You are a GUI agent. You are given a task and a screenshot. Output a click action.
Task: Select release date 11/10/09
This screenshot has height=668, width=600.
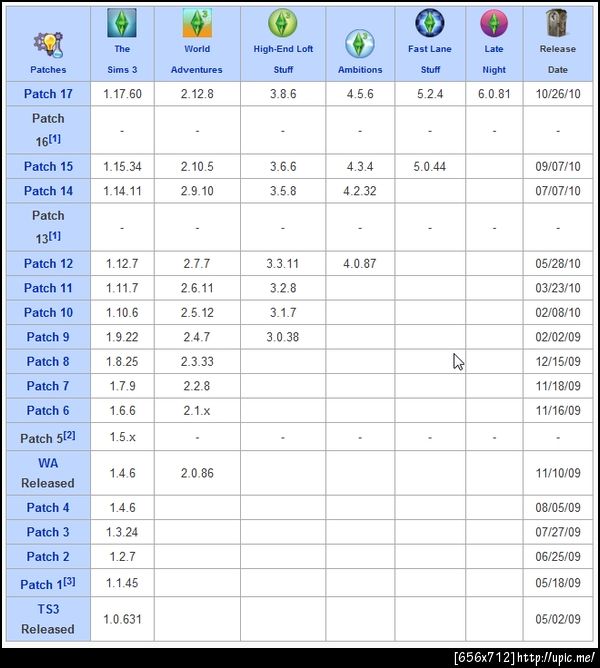click(x=558, y=473)
